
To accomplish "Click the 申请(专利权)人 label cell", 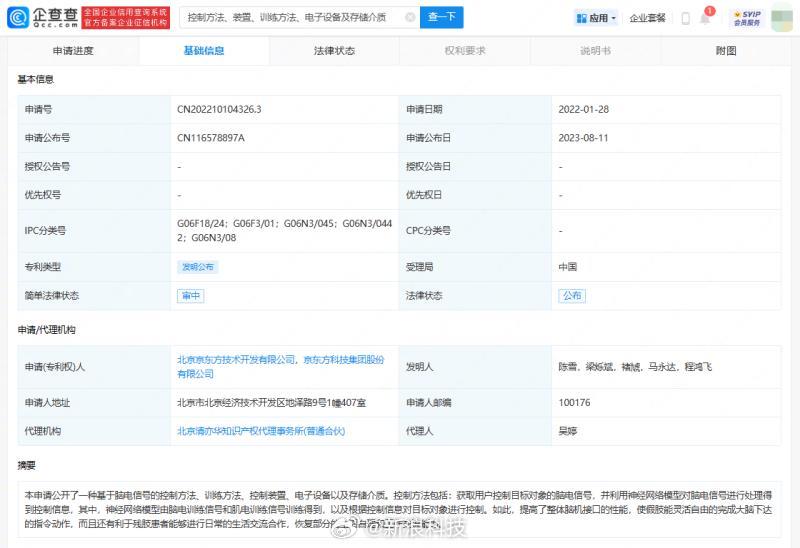I will [94, 367].
